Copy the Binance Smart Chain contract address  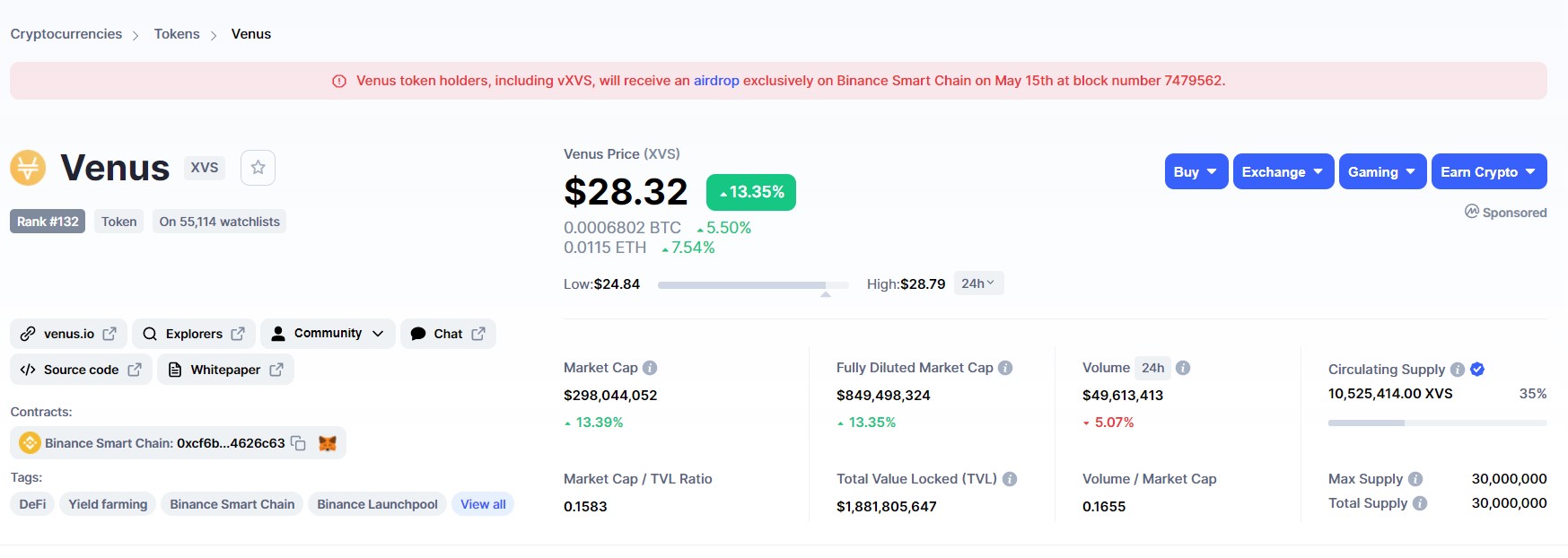coord(298,443)
